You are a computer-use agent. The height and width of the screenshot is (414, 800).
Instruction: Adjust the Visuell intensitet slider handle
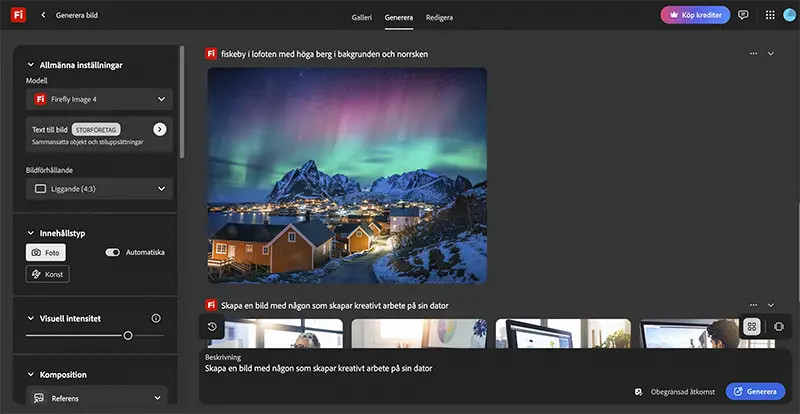(128, 335)
